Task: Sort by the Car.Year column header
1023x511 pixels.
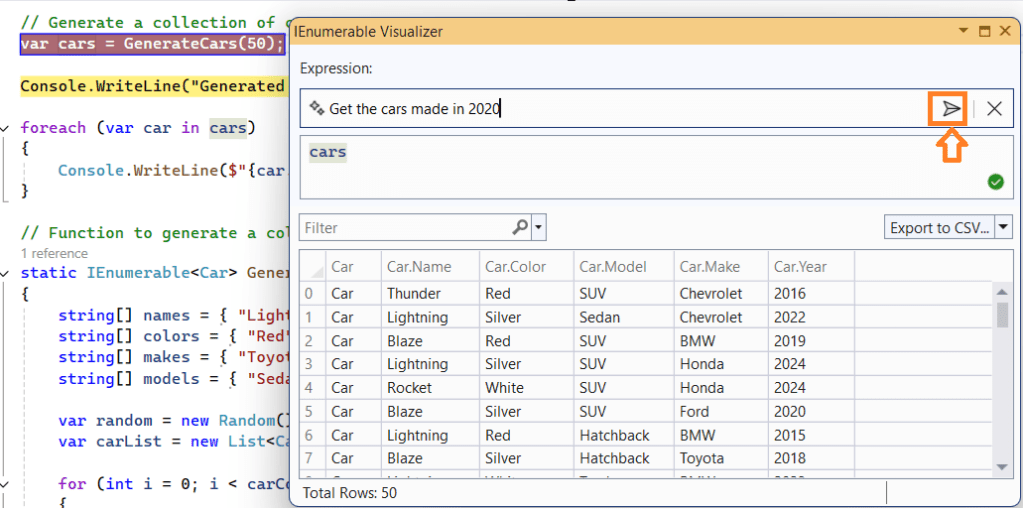Action: 799,266
